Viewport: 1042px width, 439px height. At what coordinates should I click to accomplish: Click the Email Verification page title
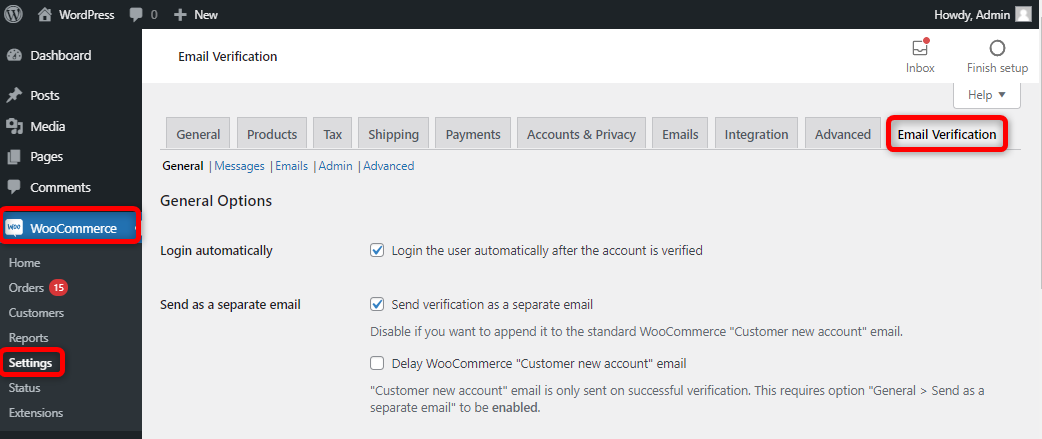(x=227, y=56)
